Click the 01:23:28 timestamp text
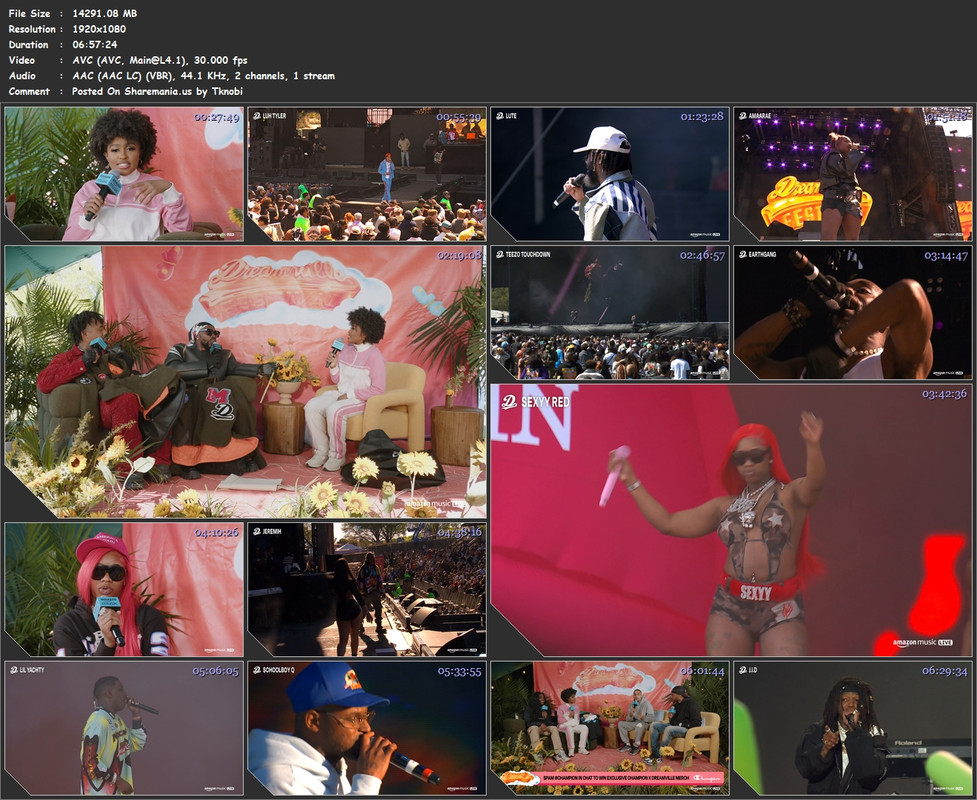 click(702, 117)
